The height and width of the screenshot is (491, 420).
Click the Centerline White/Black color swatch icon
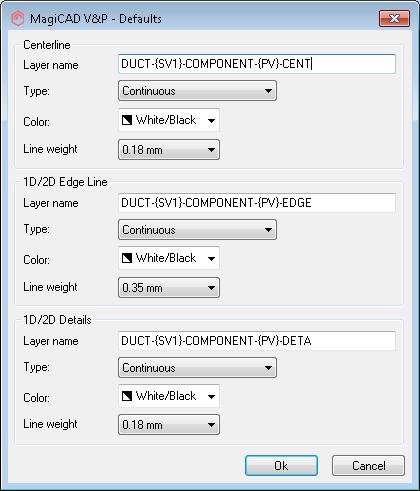(x=127, y=120)
